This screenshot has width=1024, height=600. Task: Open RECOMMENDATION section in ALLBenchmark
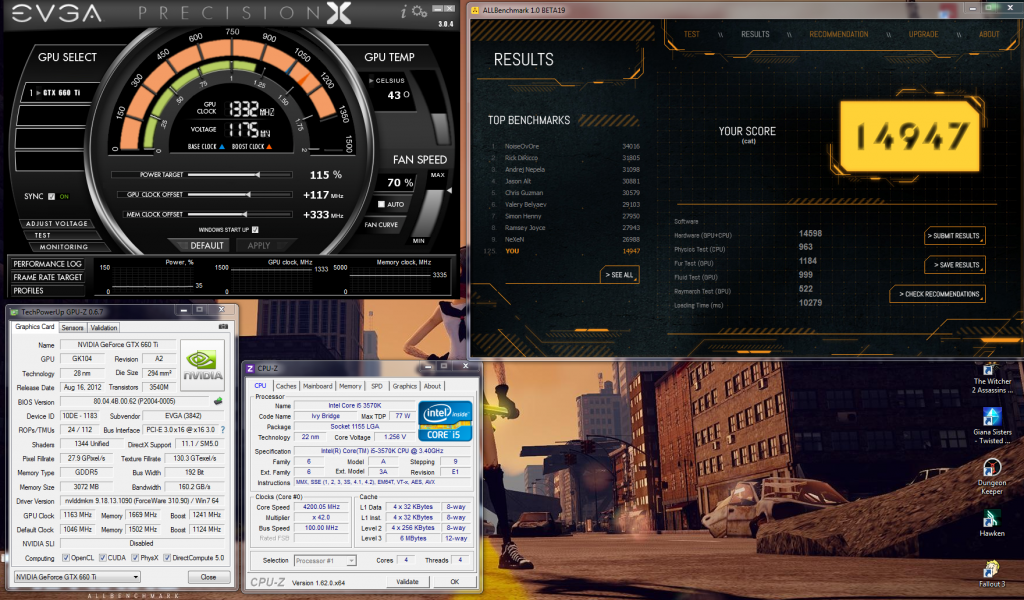pos(839,34)
